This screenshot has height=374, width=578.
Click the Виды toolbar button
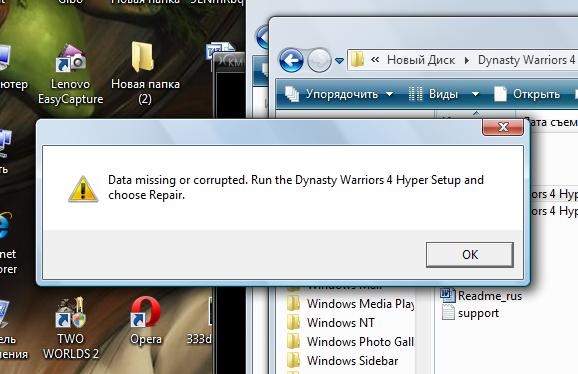point(434,94)
